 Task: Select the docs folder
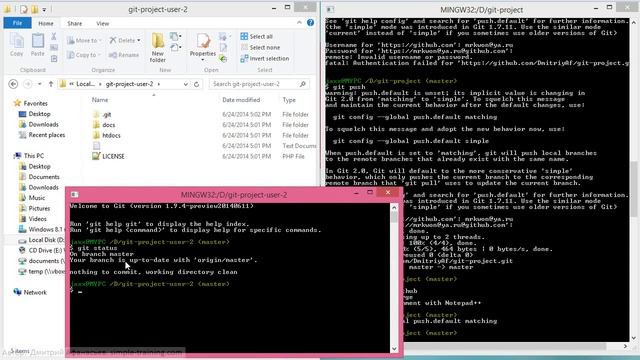coord(108,125)
